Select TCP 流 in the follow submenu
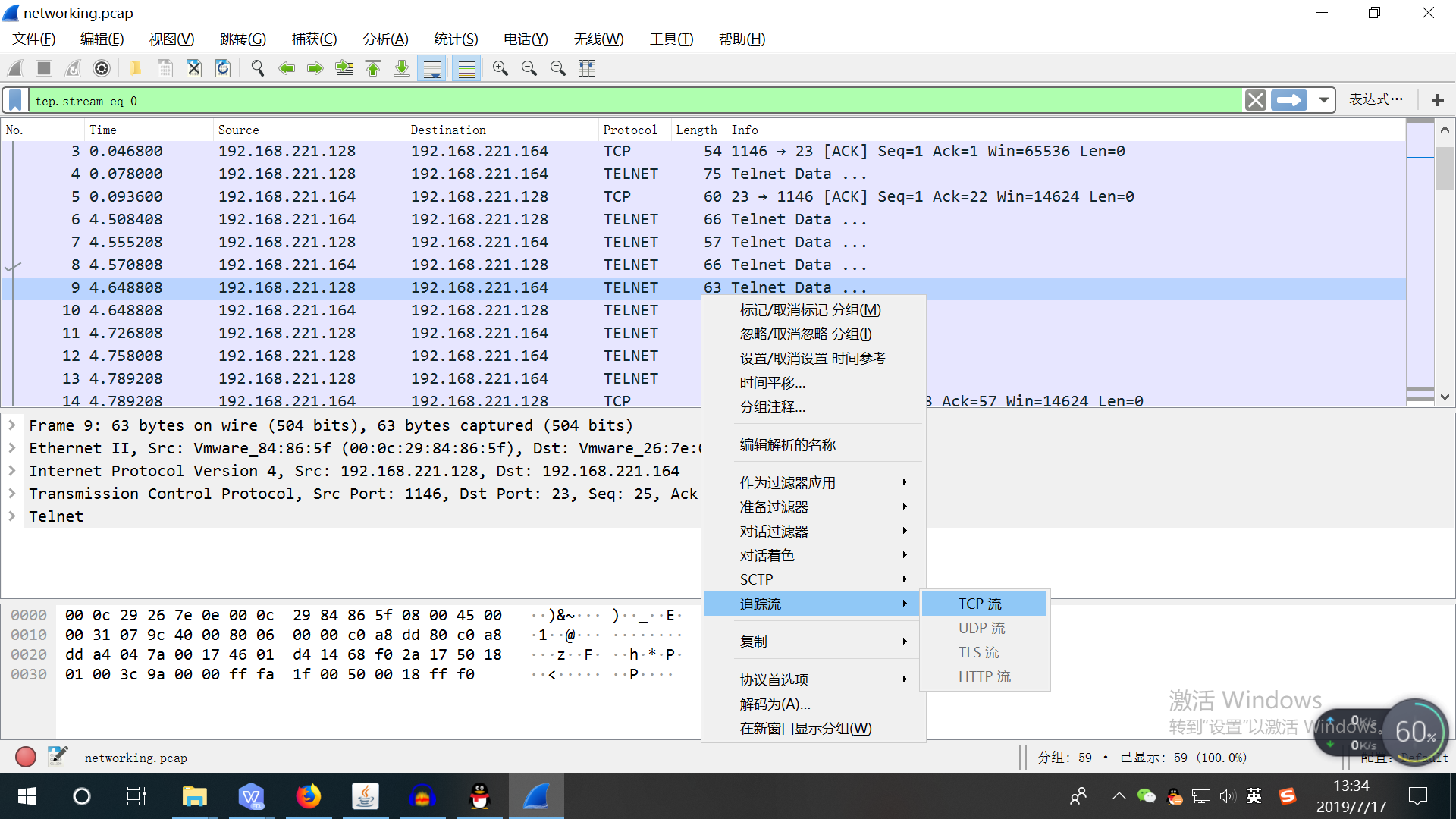Image resolution: width=1456 pixels, height=819 pixels. [x=980, y=604]
